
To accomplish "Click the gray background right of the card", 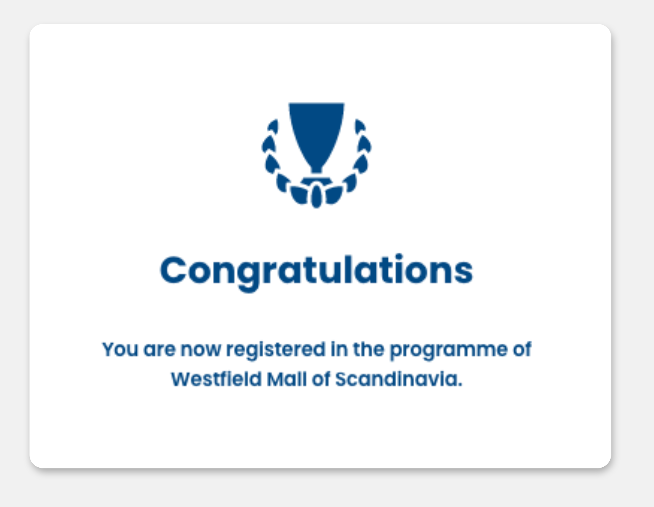I will [632, 250].
